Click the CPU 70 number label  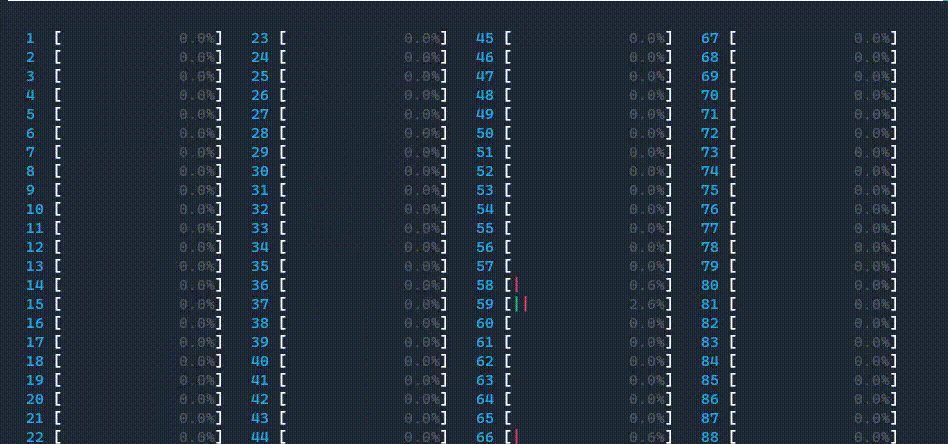point(709,95)
